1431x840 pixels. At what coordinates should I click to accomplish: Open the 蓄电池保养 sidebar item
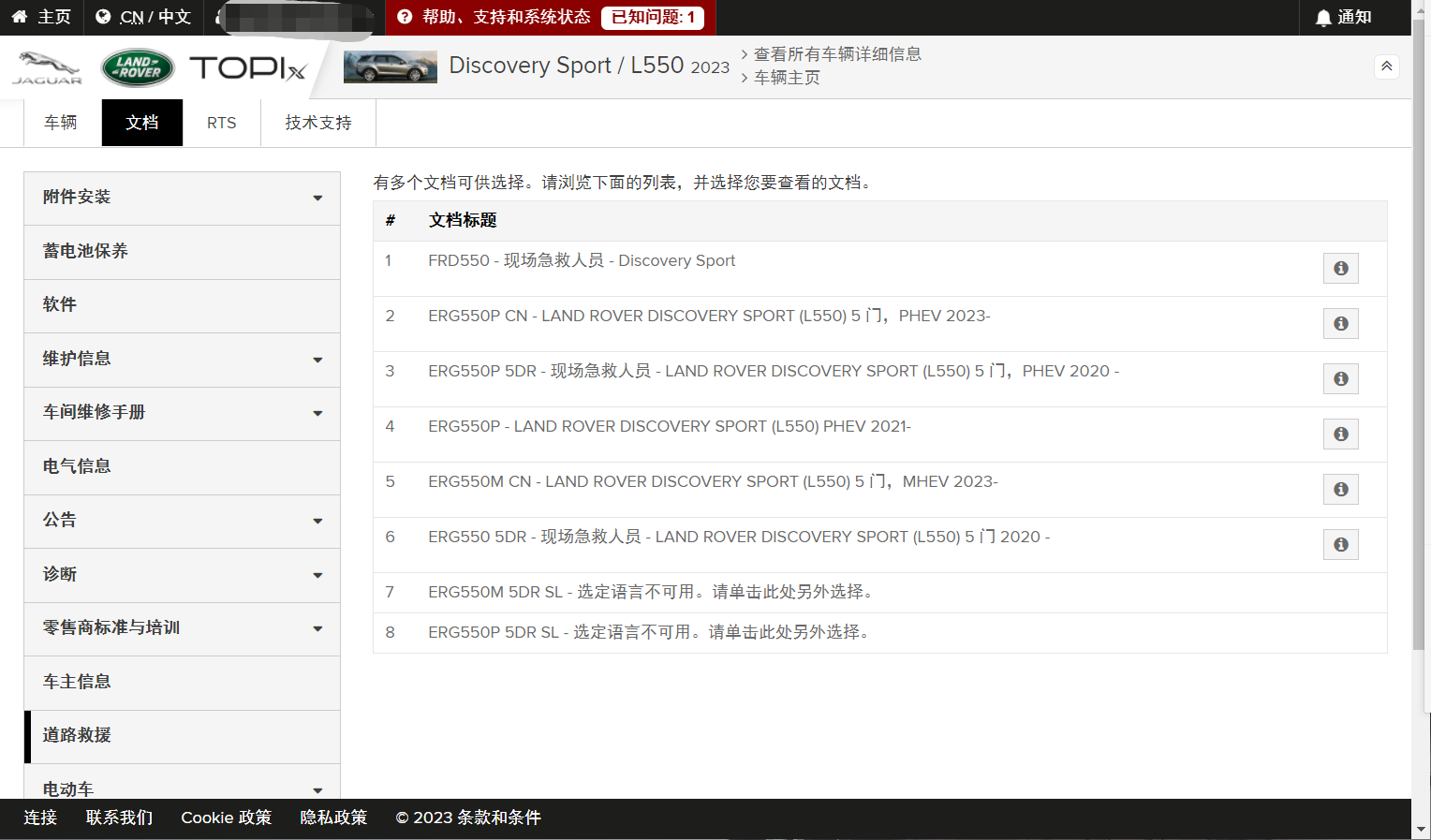click(86, 251)
